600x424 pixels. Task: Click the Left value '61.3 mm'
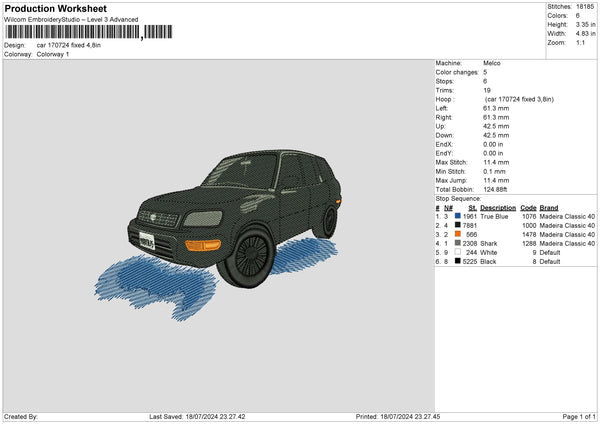pos(496,108)
